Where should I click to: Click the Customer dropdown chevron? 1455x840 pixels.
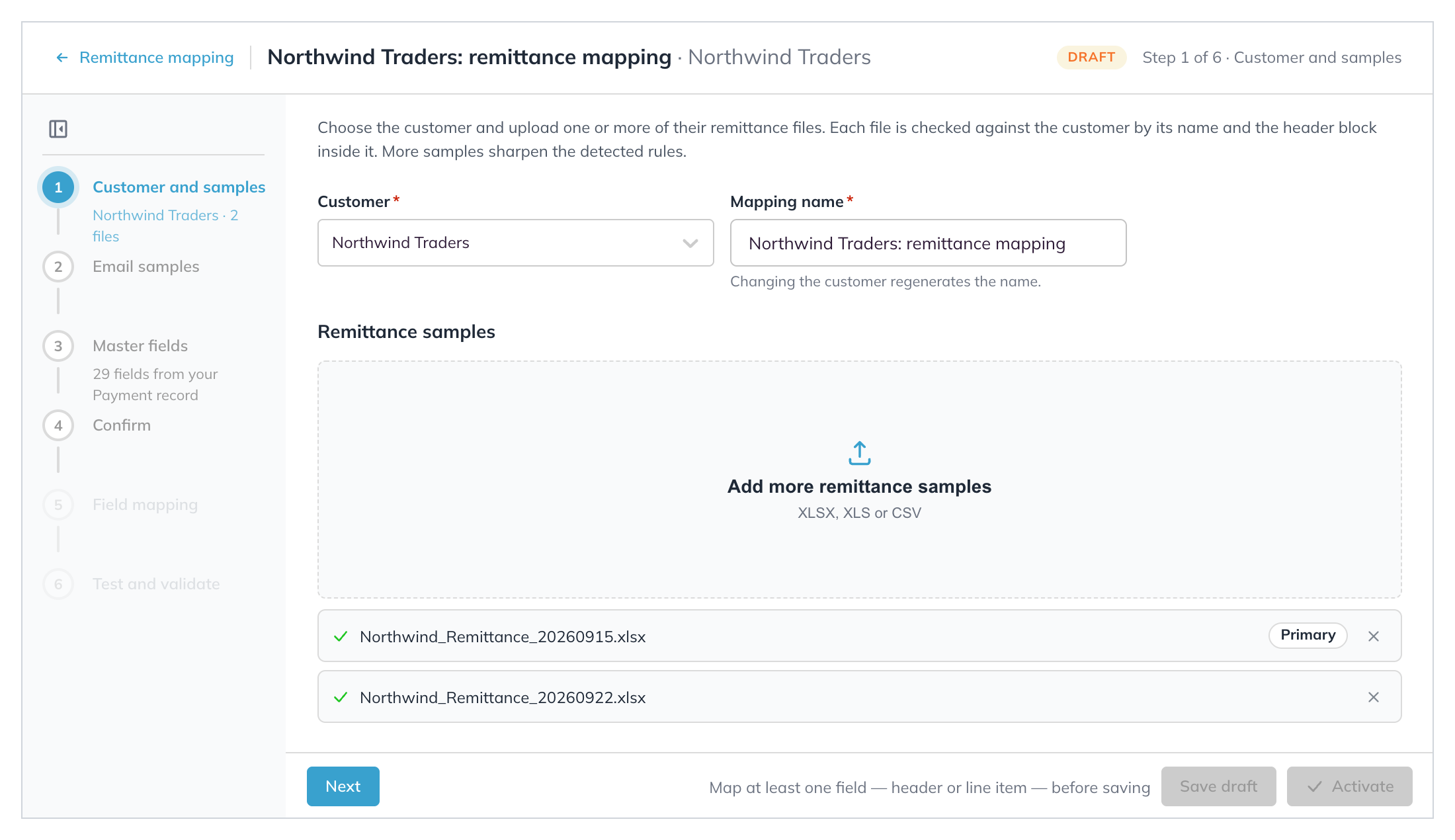click(690, 243)
